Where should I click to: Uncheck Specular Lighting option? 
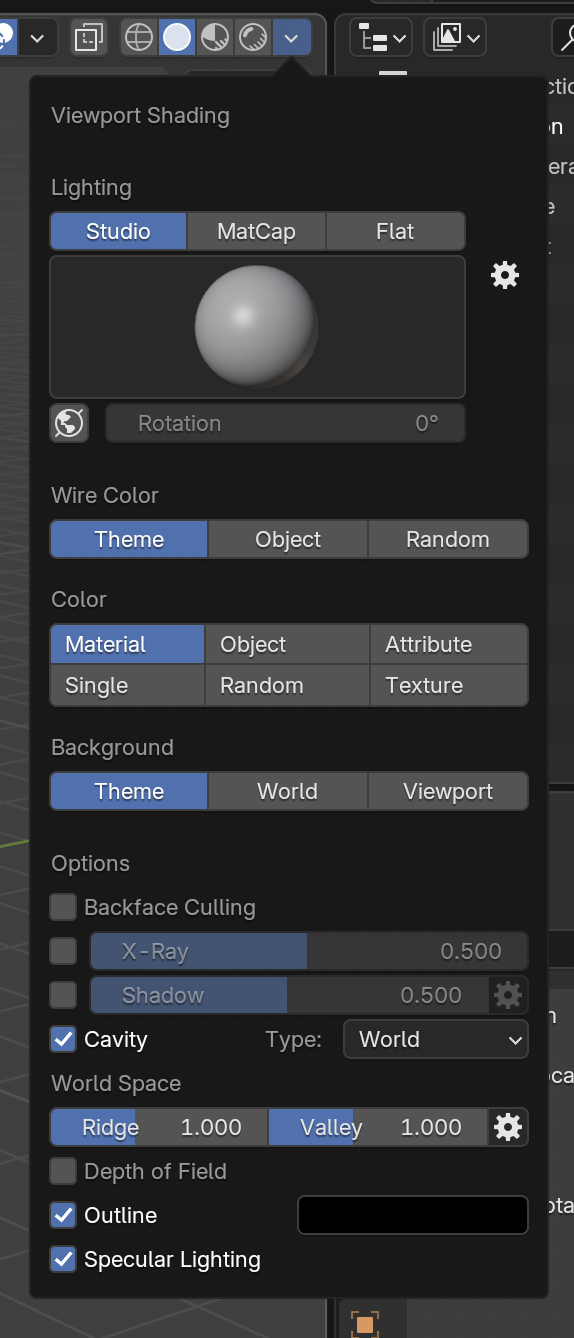(63, 1259)
